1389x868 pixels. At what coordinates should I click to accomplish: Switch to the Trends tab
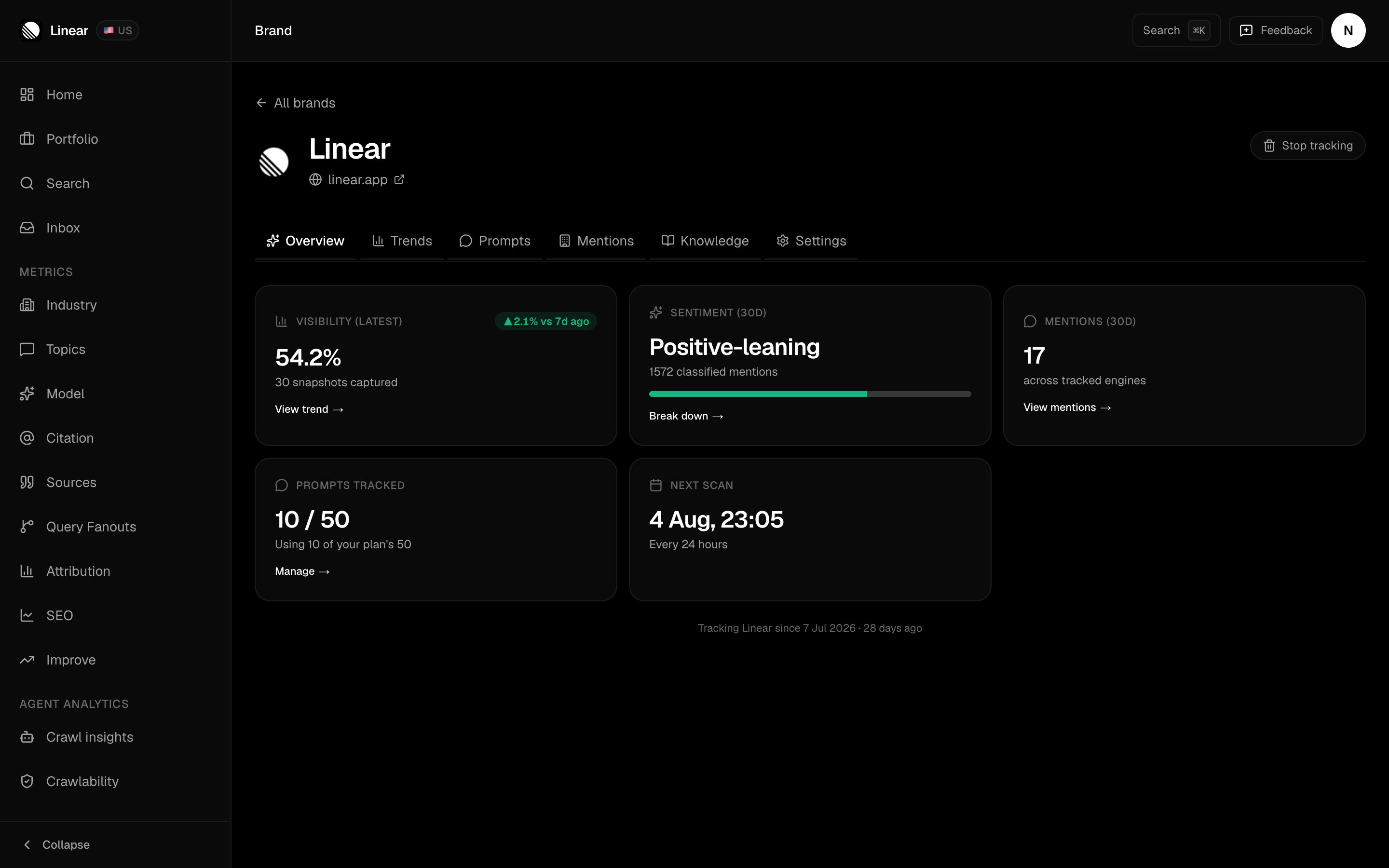pos(402,241)
